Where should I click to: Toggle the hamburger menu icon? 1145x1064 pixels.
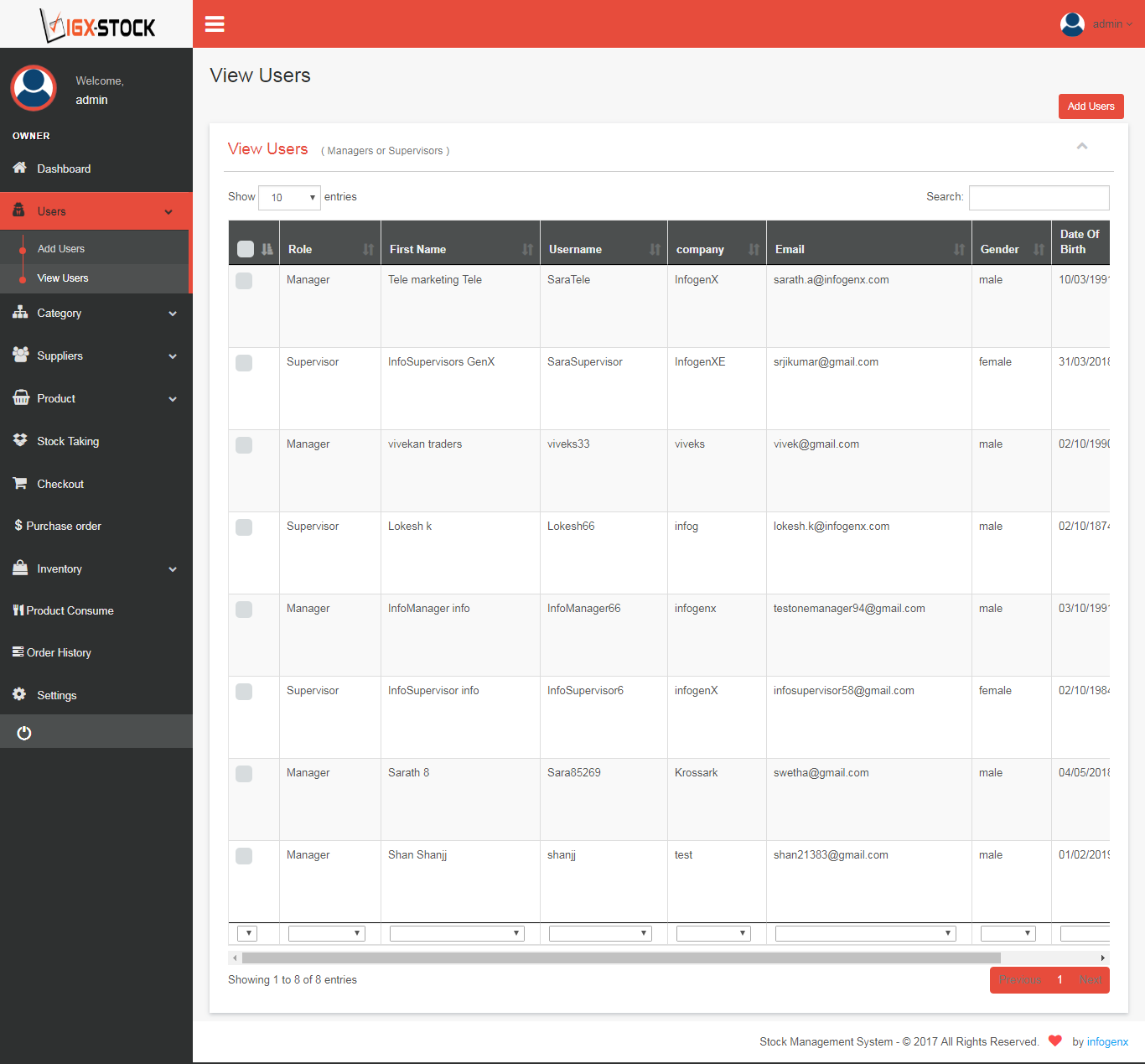[x=215, y=24]
